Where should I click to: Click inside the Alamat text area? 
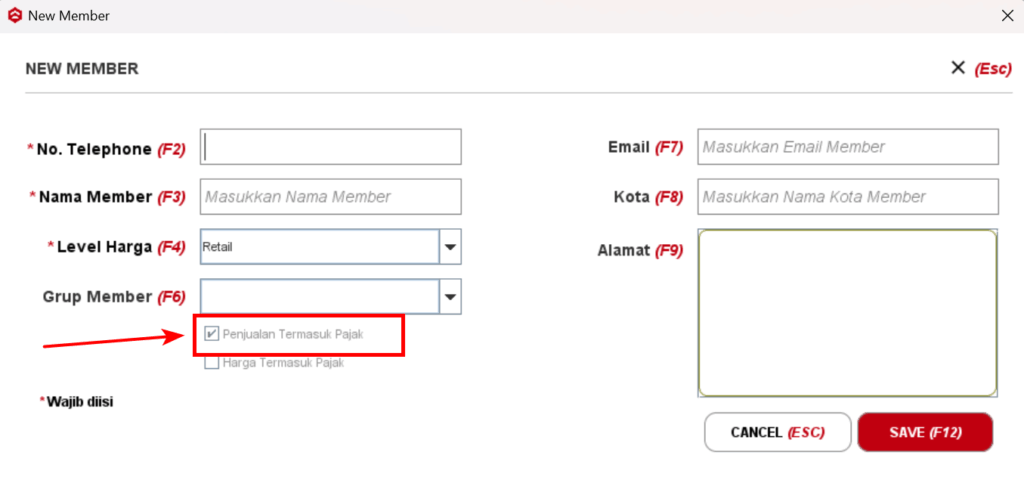point(848,313)
